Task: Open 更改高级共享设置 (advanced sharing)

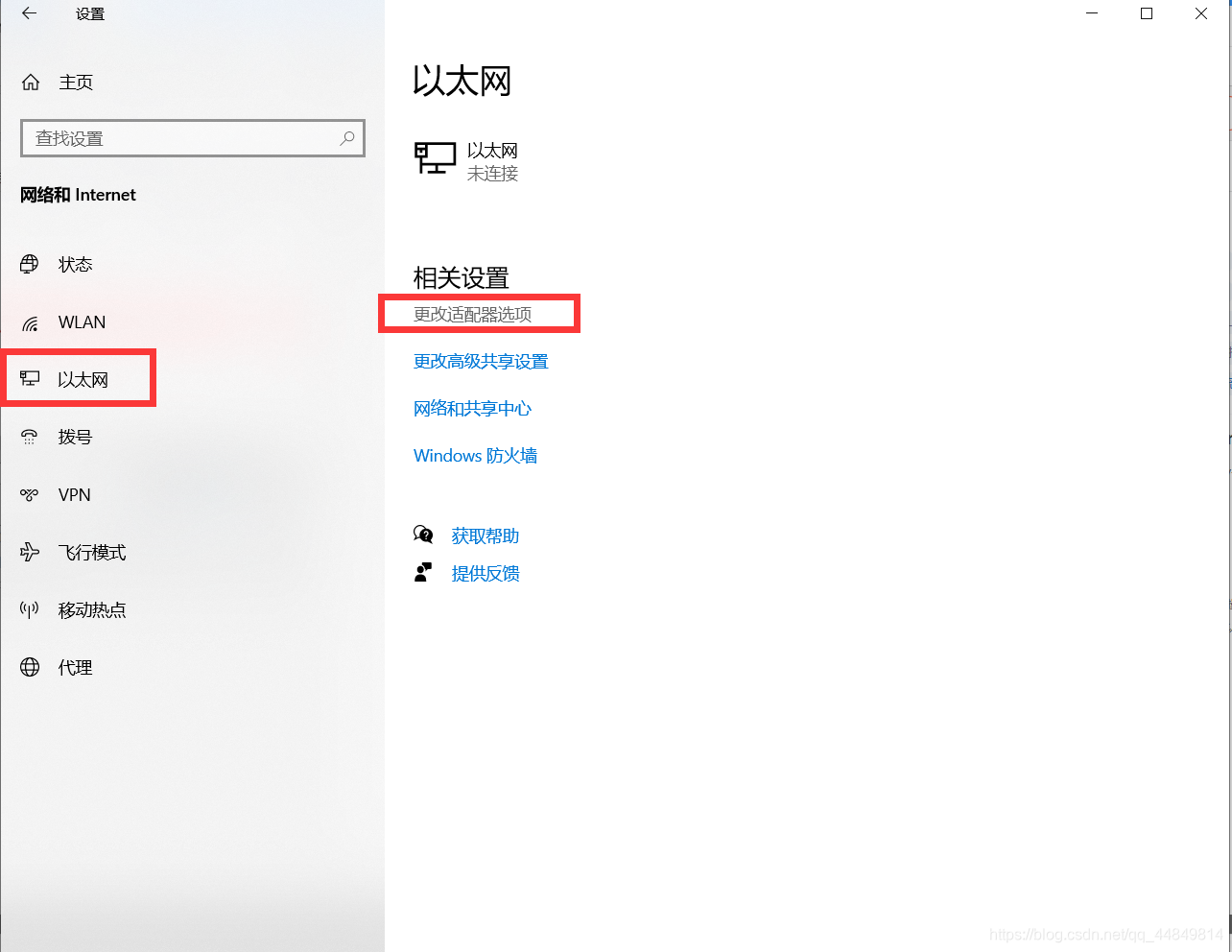Action: tap(481, 361)
